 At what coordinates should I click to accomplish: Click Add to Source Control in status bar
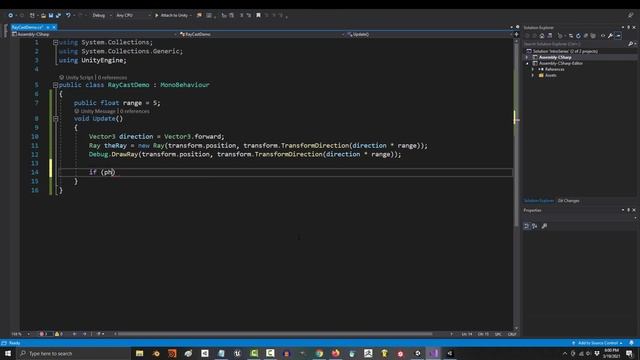coord(597,343)
